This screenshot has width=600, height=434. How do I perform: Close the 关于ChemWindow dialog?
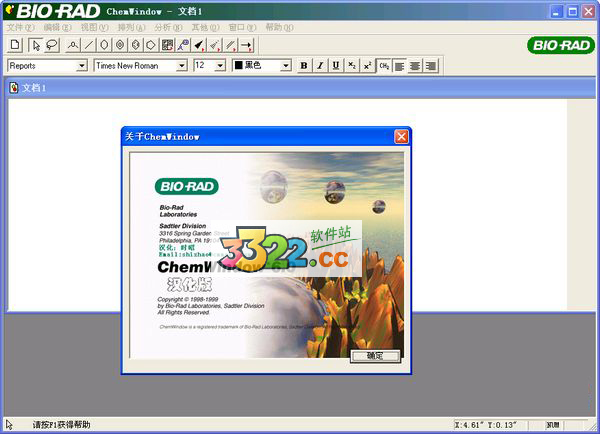coord(401,137)
